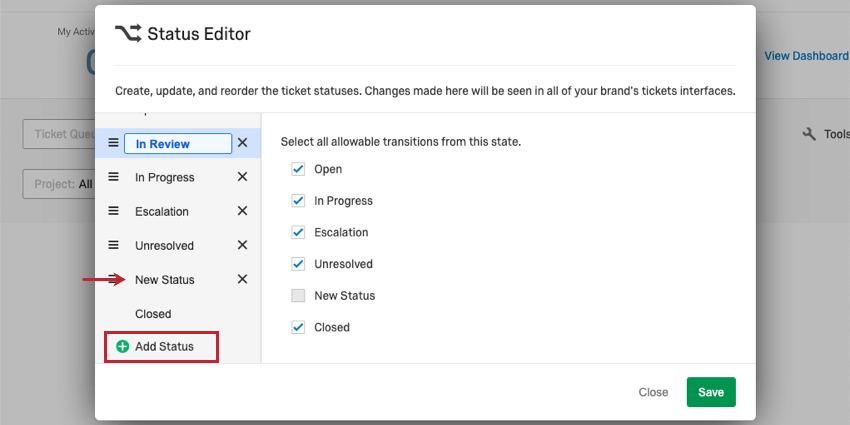Click the green plus Add Status icon
This screenshot has width=850, height=425.
(x=123, y=346)
